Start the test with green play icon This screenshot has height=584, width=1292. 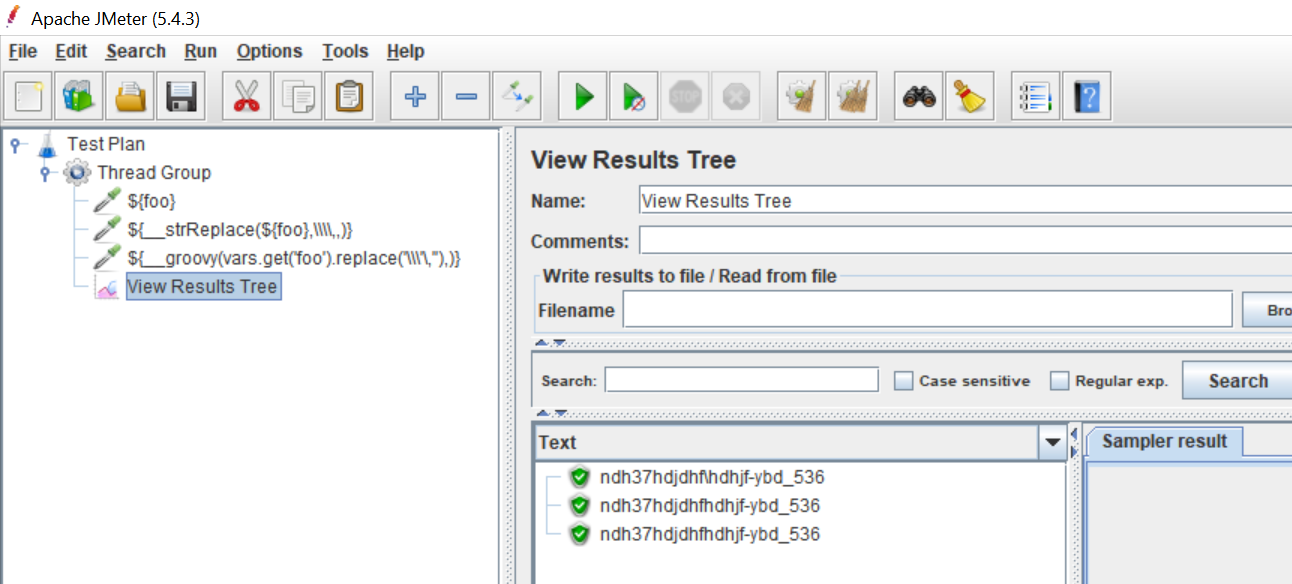(583, 97)
